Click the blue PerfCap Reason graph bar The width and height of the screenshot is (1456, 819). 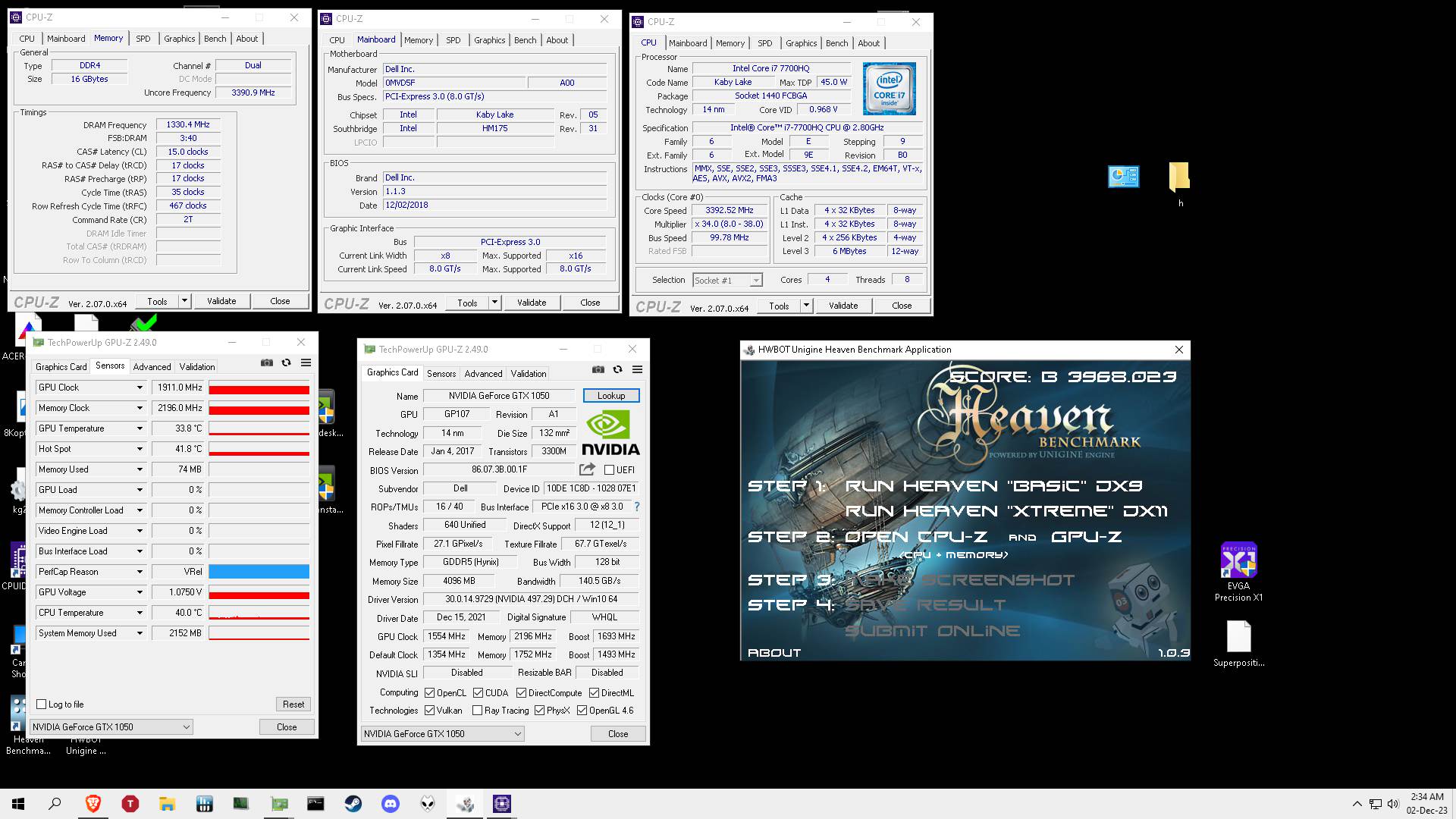click(x=259, y=572)
